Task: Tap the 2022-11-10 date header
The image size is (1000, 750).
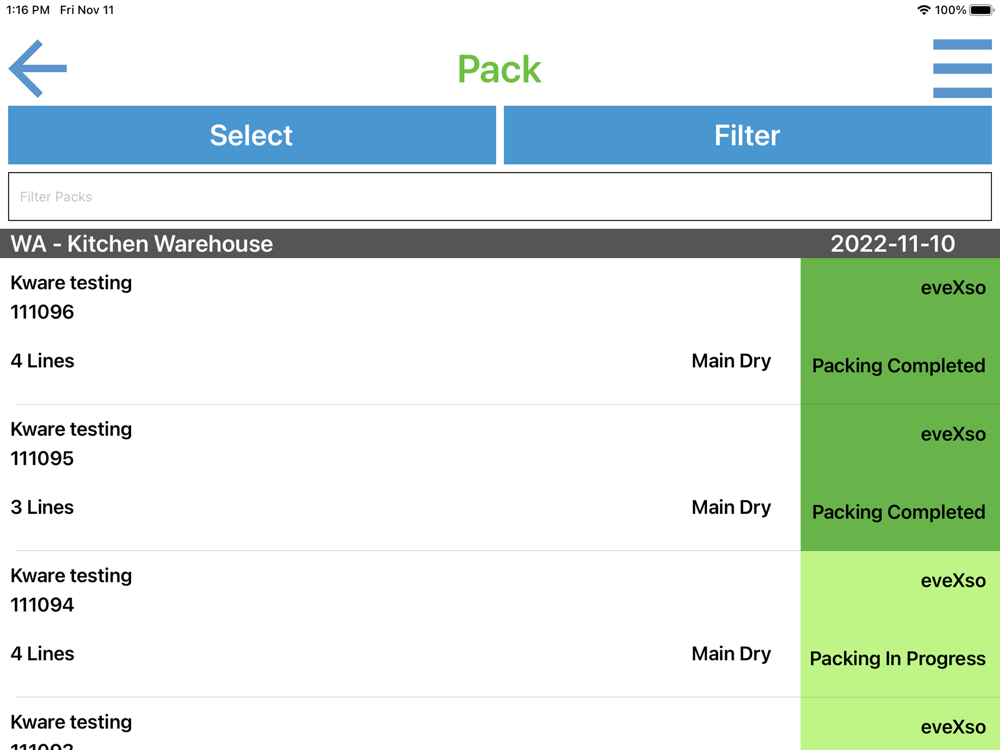Action: point(892,244)
